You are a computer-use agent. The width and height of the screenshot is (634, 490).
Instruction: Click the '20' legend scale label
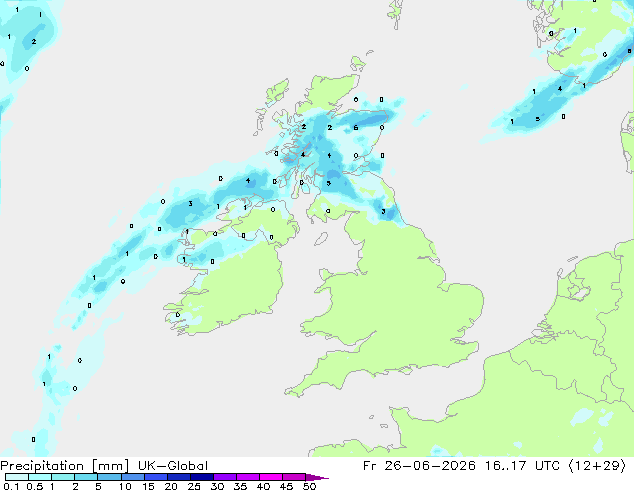171,486
